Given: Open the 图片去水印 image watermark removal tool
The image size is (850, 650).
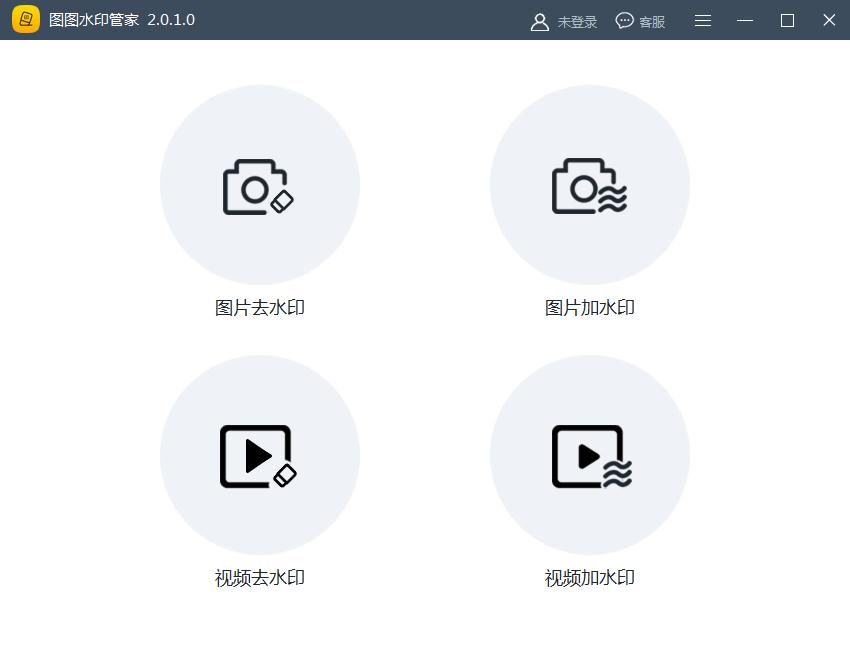Looking at the screenshot, I should [x=260, y=185].
